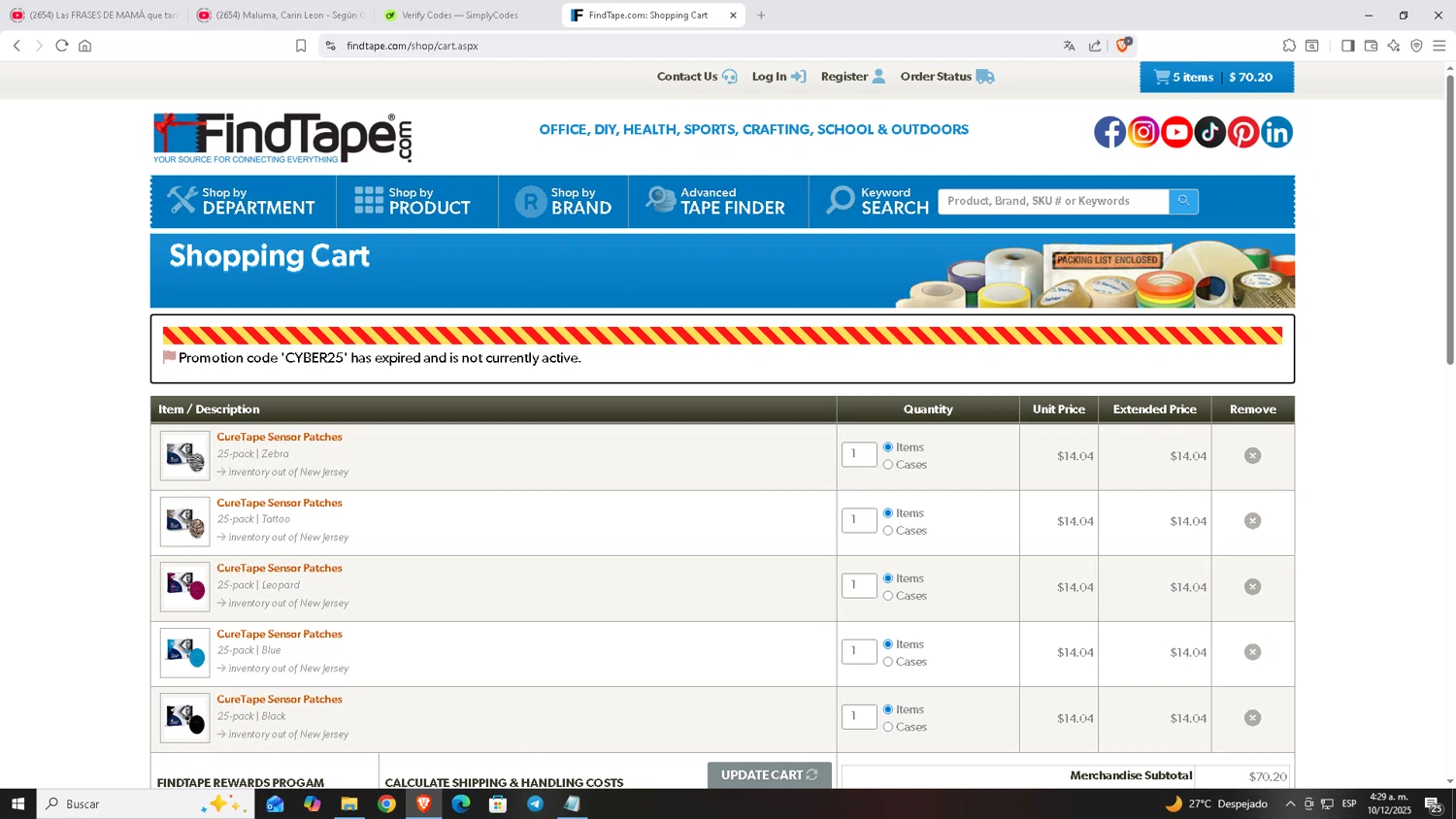
Task: Open the browser extensions puzzle icon
Action: pos(1289,46)
